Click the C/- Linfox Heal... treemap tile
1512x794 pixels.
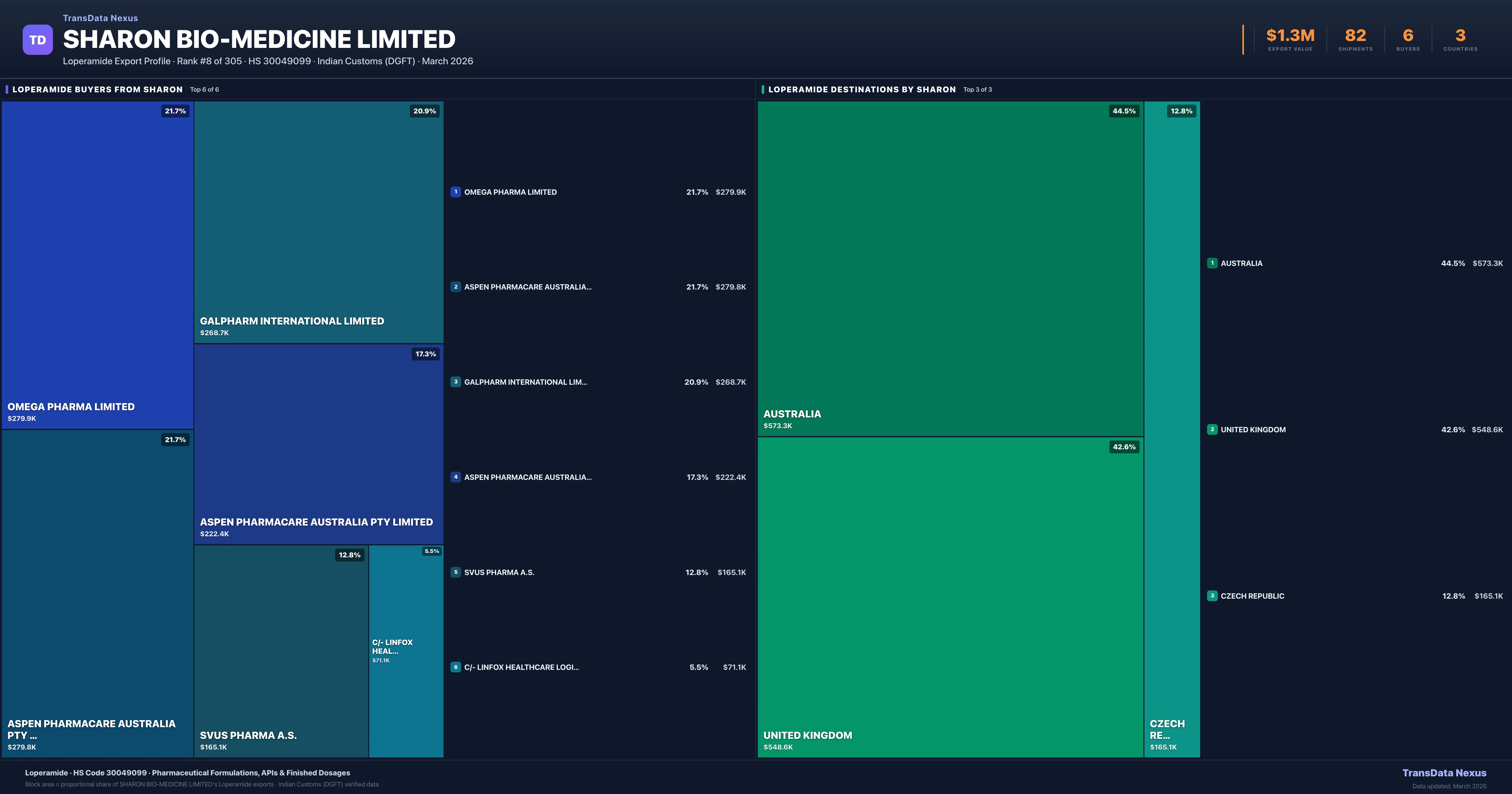pos(406,651)
